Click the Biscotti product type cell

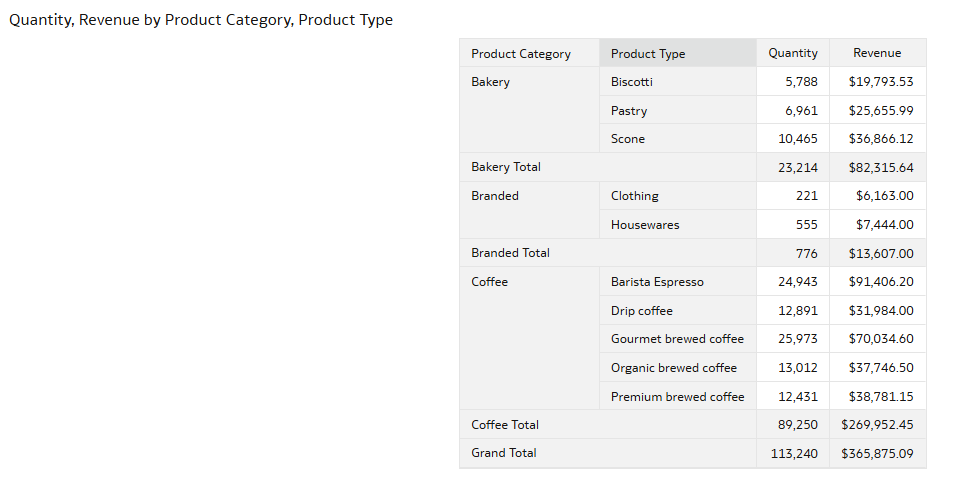(631, 82)
